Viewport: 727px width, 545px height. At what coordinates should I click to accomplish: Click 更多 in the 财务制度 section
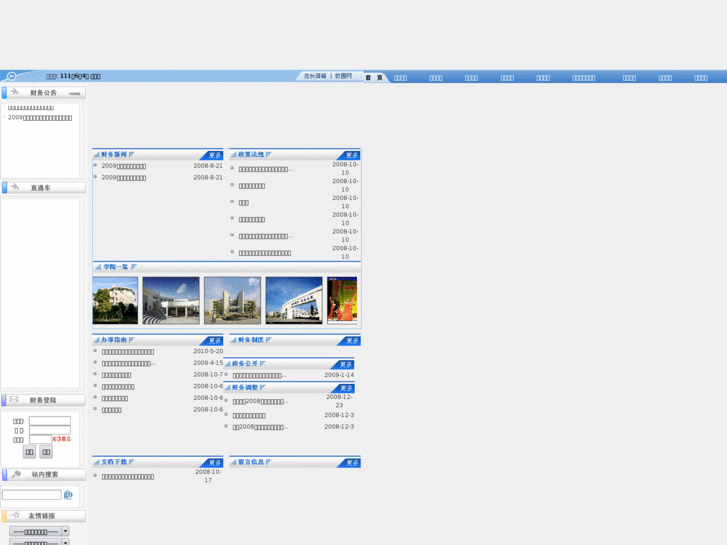[x=352, y=340]
